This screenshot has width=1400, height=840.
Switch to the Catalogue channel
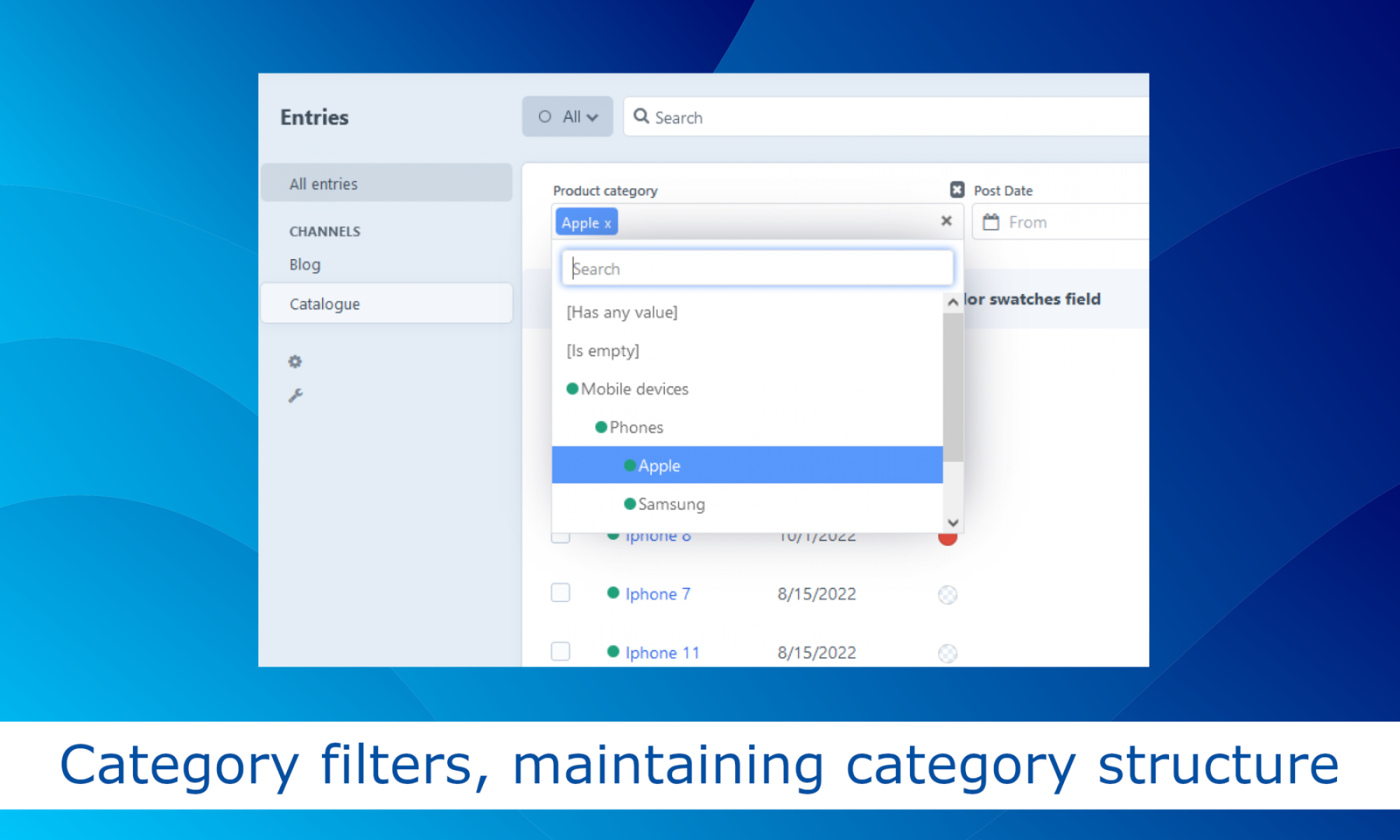coord(325,304)
